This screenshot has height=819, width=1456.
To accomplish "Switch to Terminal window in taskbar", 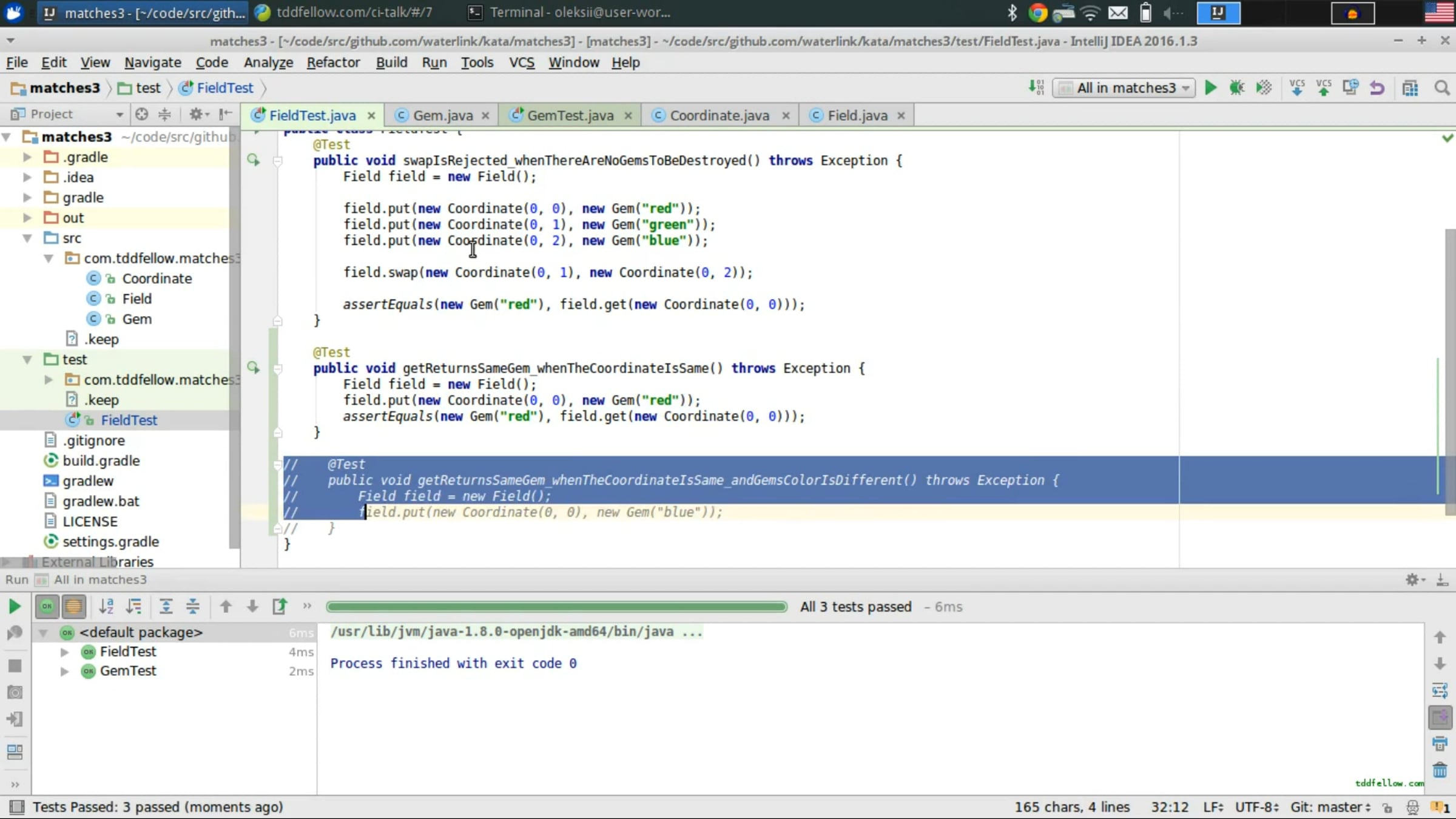I will pos(570,13).
